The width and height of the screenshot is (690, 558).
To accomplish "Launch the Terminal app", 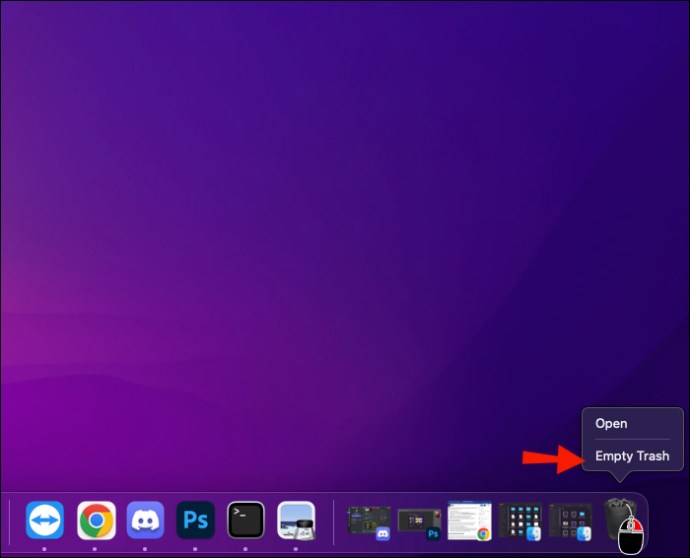I will point(246,520).
